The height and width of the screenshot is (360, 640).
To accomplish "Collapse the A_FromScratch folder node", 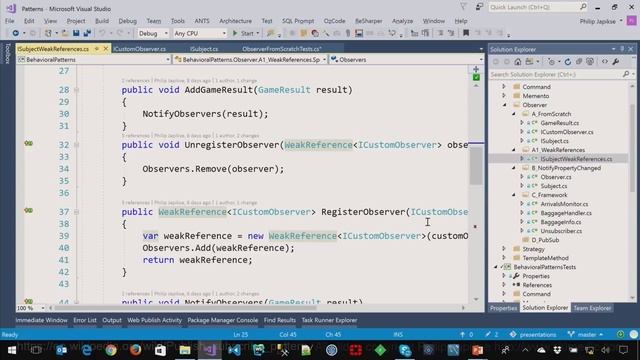I will pyautogui.click(x=514, y=114).
